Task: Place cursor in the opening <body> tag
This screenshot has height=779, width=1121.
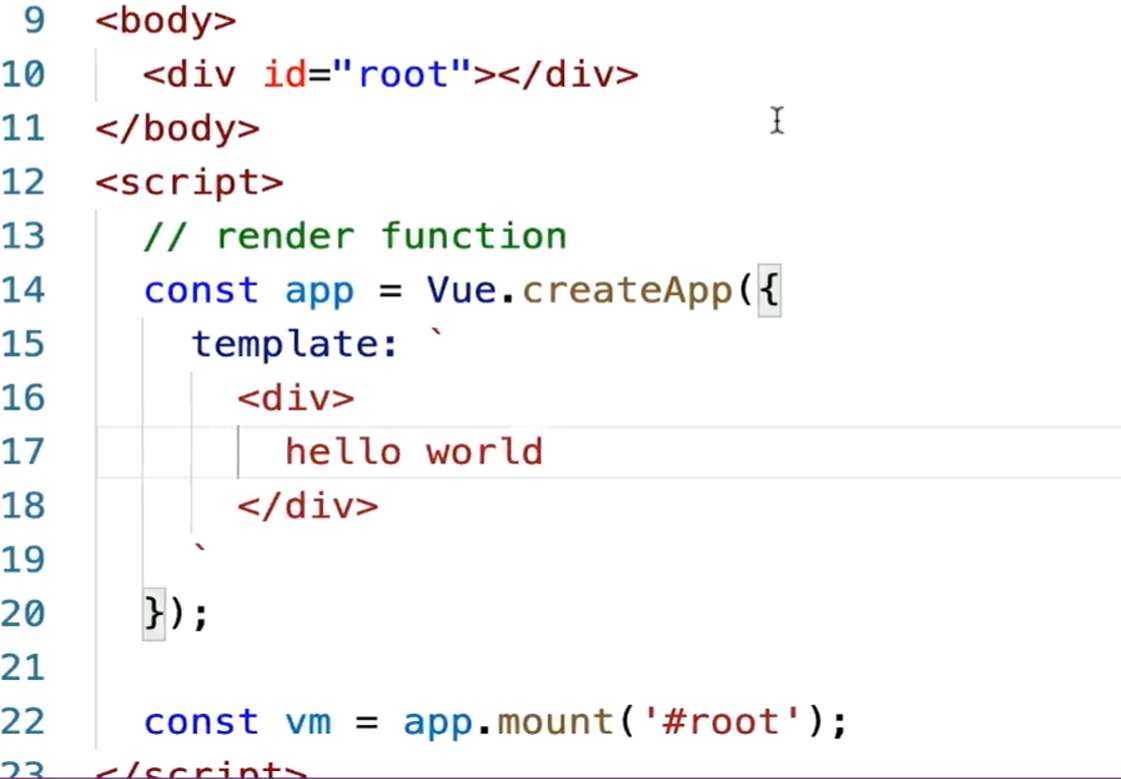Action: click(x=166, y=21)
